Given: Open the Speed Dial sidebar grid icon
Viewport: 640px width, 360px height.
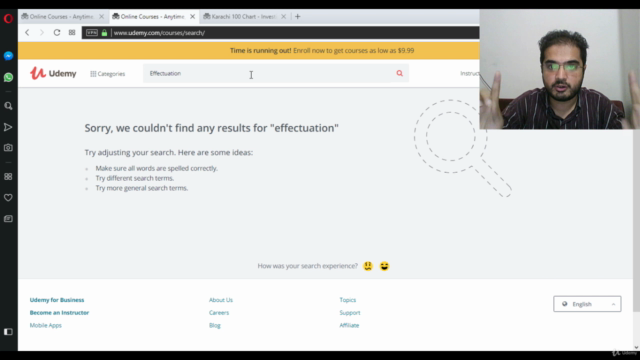Looking at the screenshot, I should click(x=8, y=177).
